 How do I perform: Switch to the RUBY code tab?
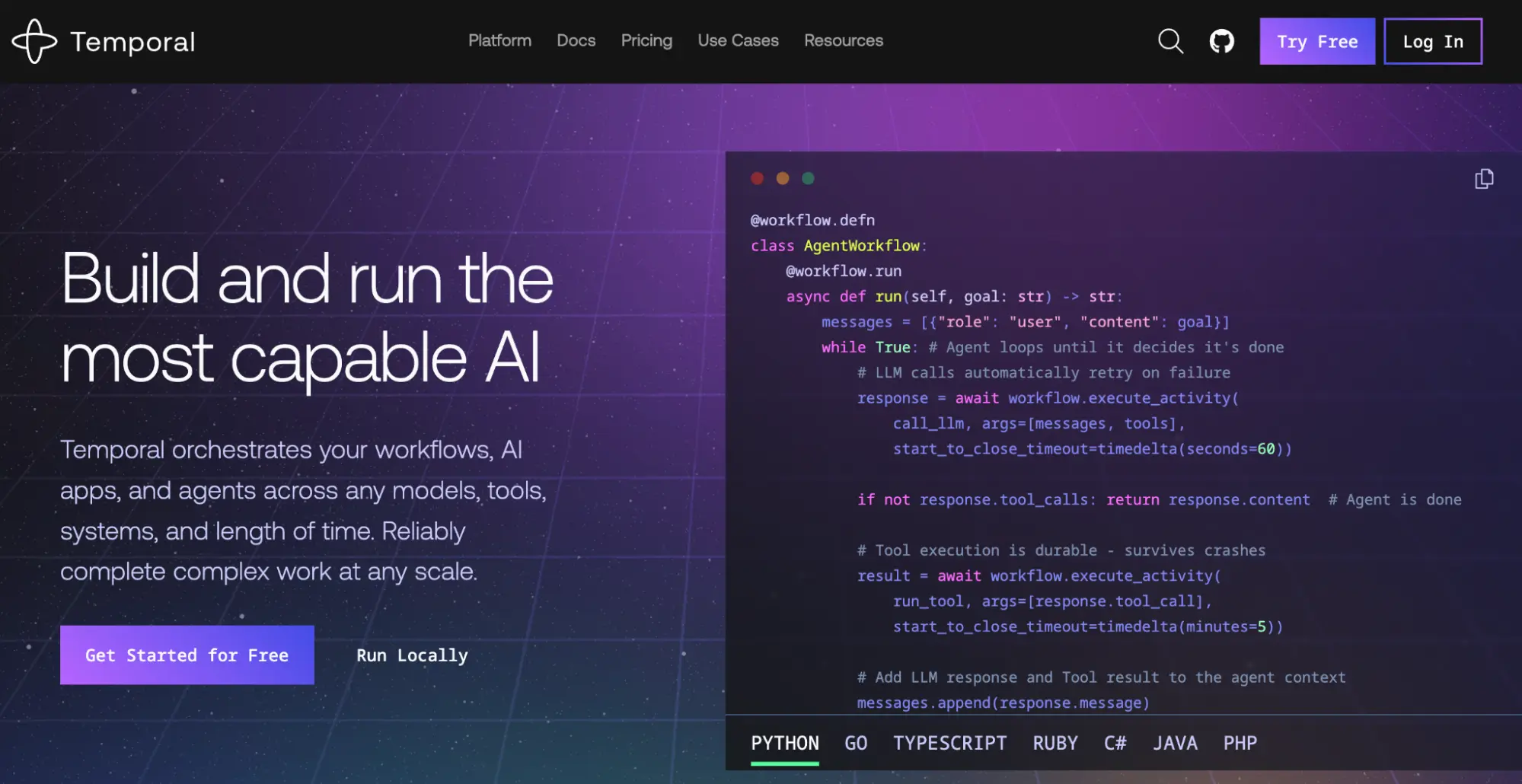click(x=1055, y=743)
